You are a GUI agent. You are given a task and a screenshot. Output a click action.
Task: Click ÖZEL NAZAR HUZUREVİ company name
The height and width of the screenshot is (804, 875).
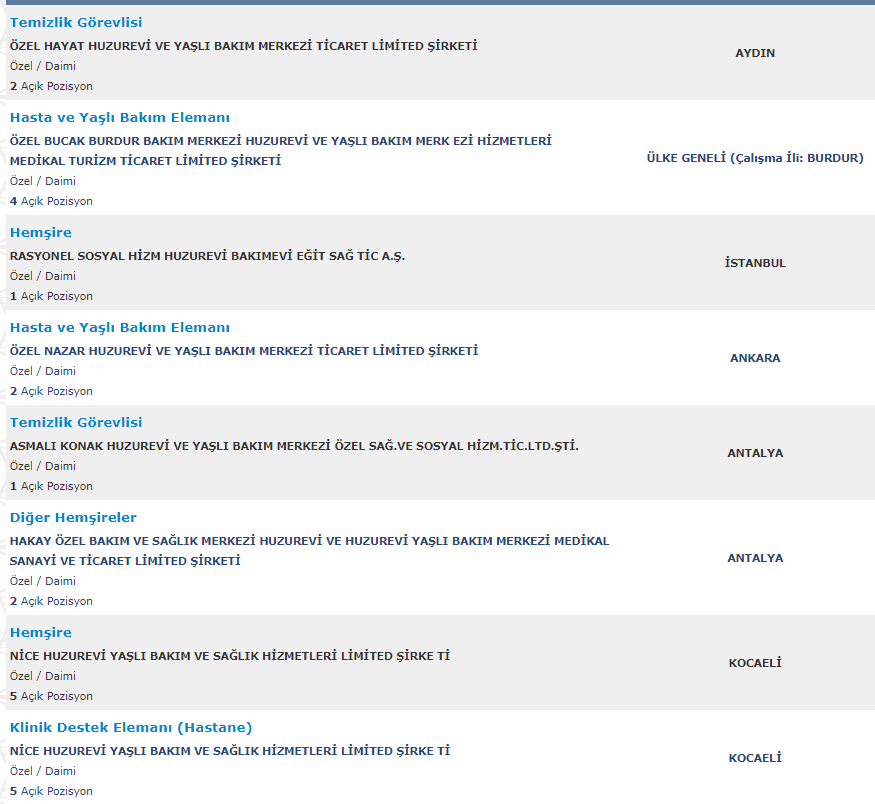coord(244,351)
